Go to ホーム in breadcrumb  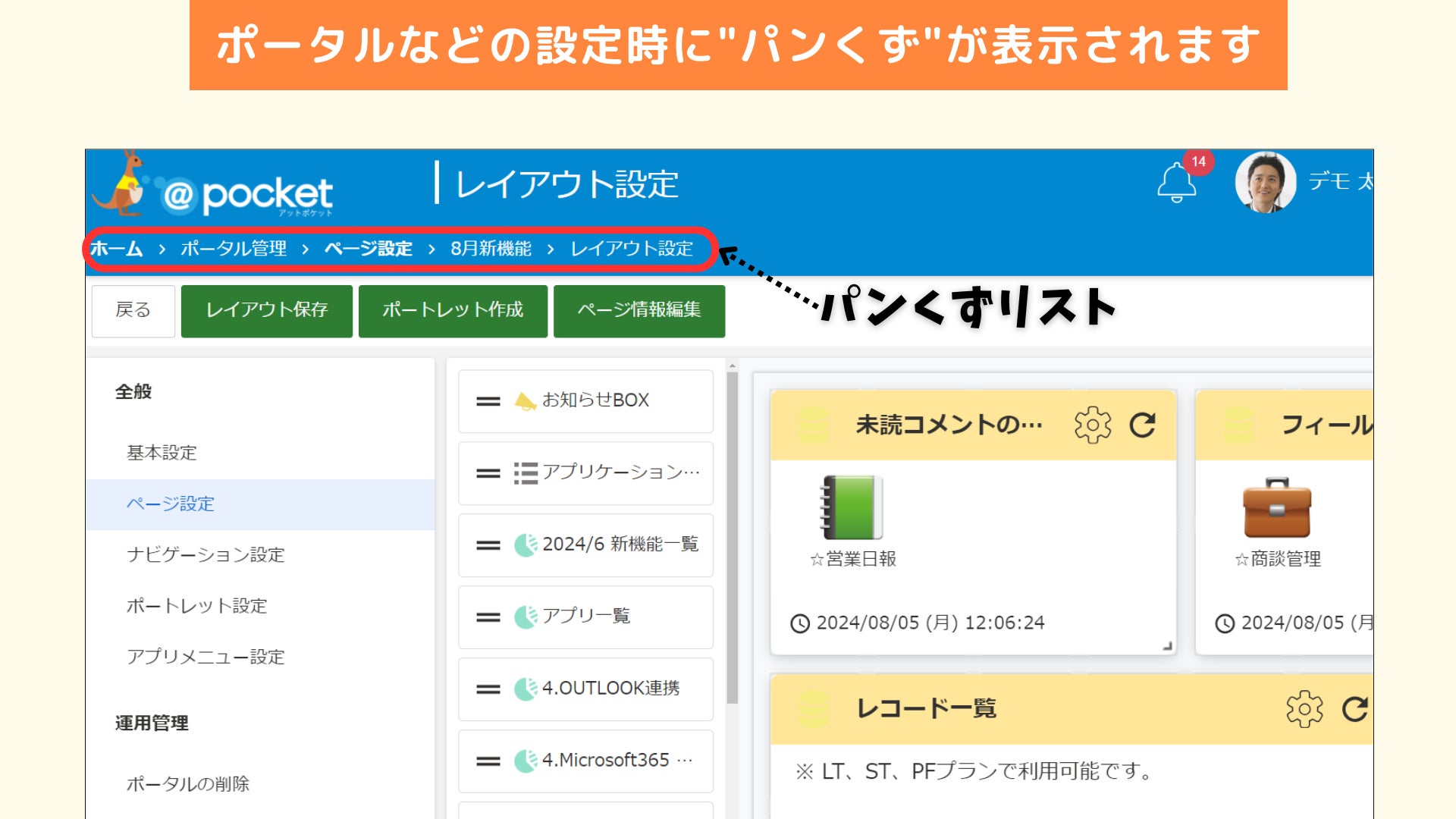pos(116,249)
